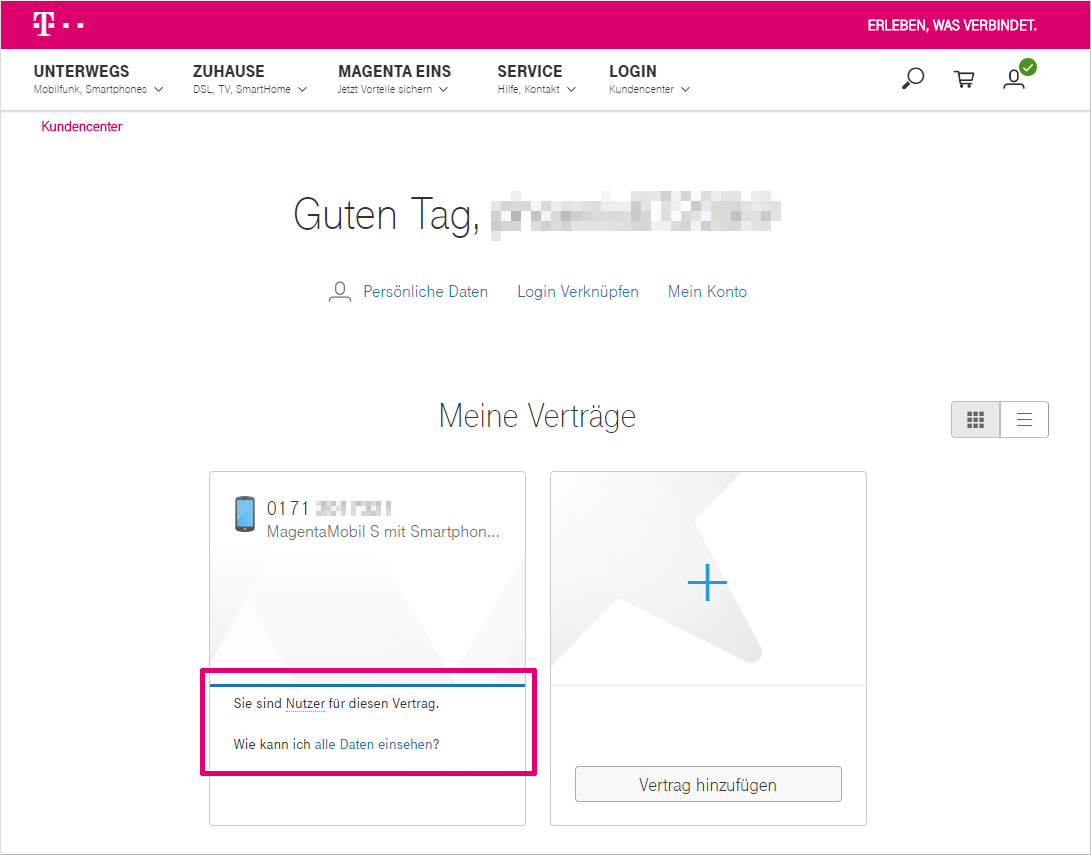Open the MAGENTA EINS menu
Viewport: 1091px width, 855px height.
click(394, 71)
